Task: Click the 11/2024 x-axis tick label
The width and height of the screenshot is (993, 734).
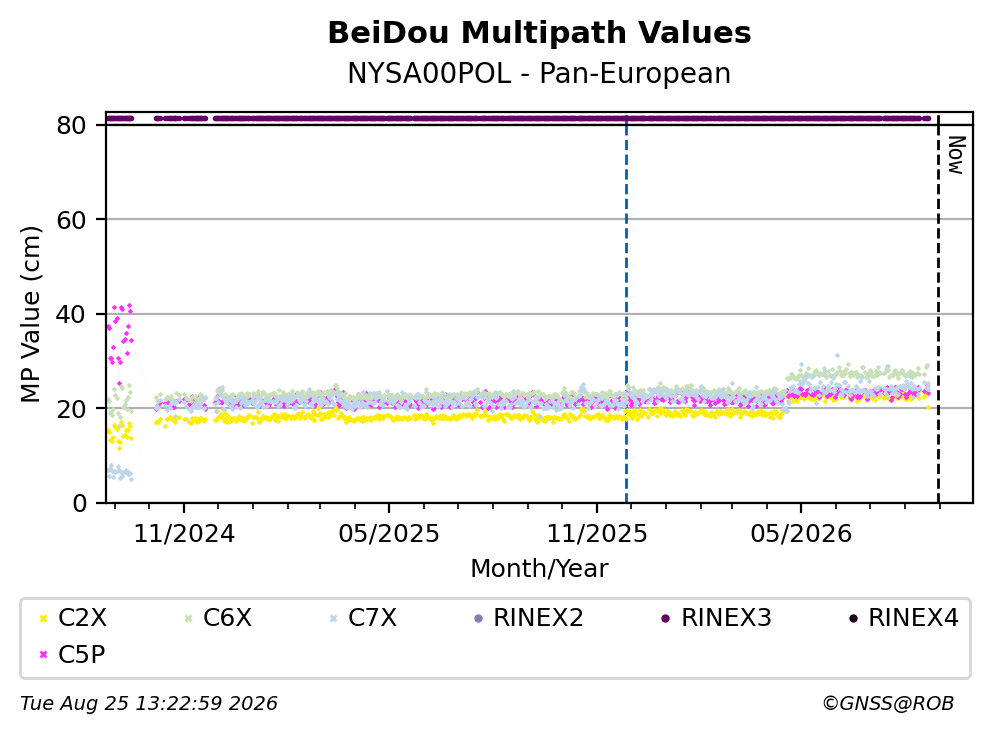Action: pos(184,534)
